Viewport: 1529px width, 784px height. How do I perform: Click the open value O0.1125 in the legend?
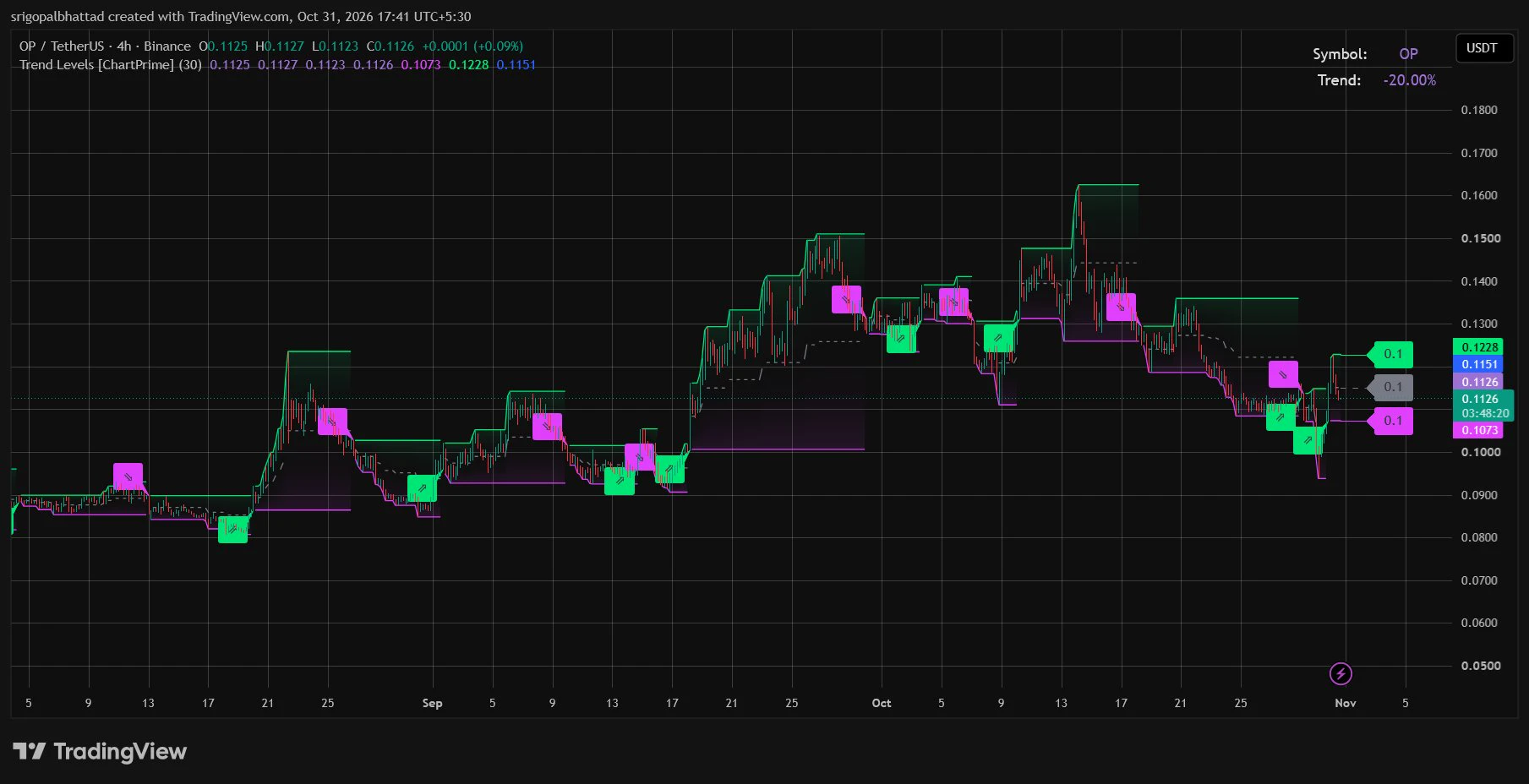tap(223, 46)
